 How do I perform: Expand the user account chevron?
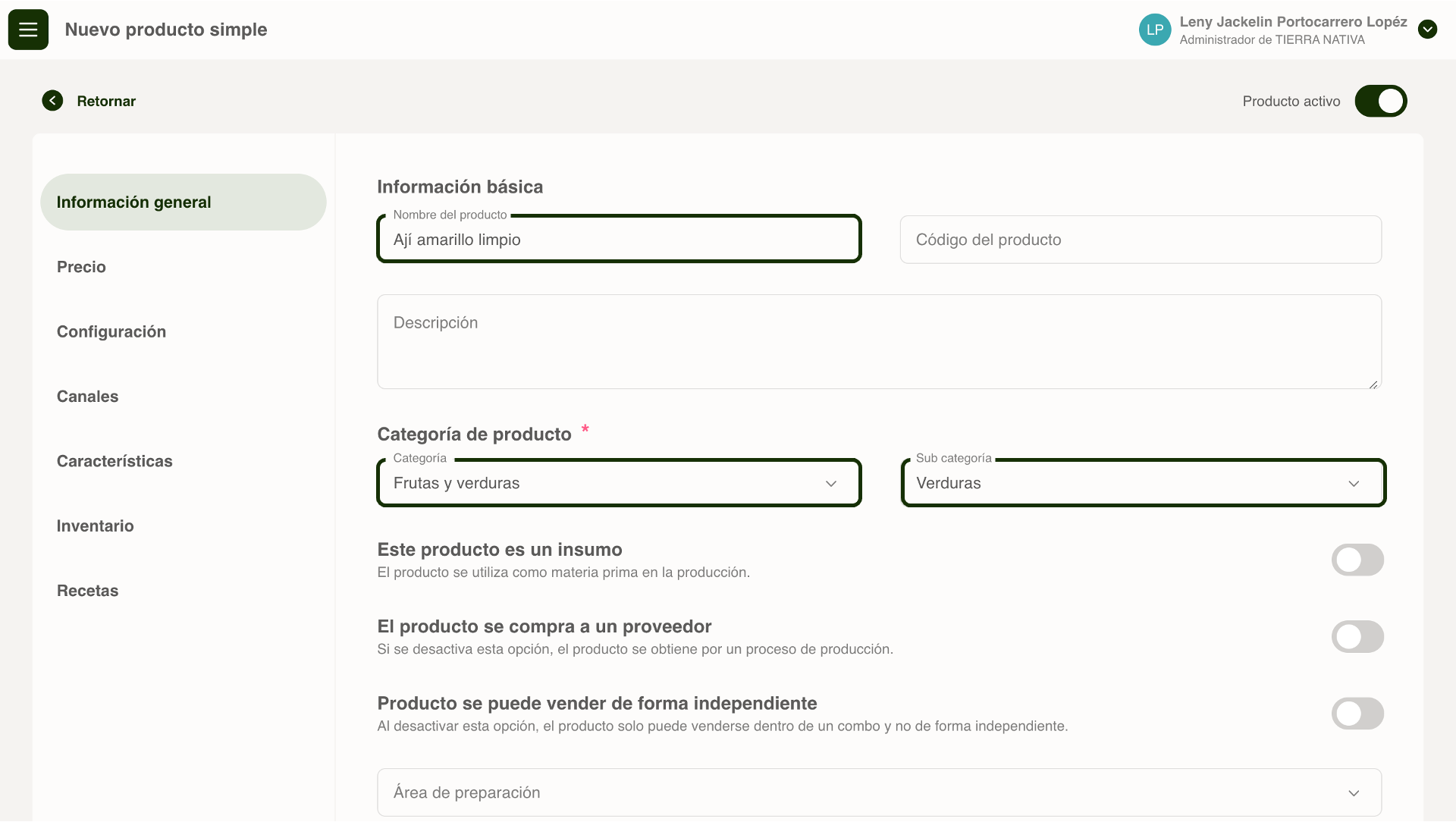[1427, 30]
